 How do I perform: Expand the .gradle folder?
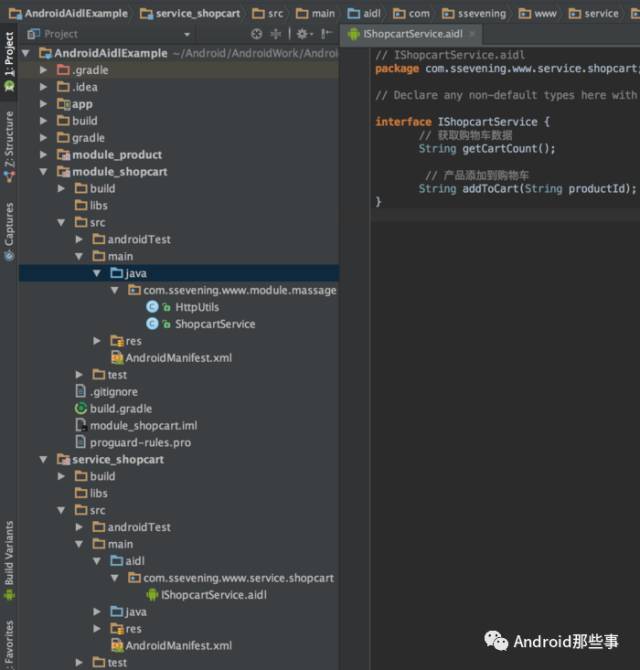[x=44, y=70]
